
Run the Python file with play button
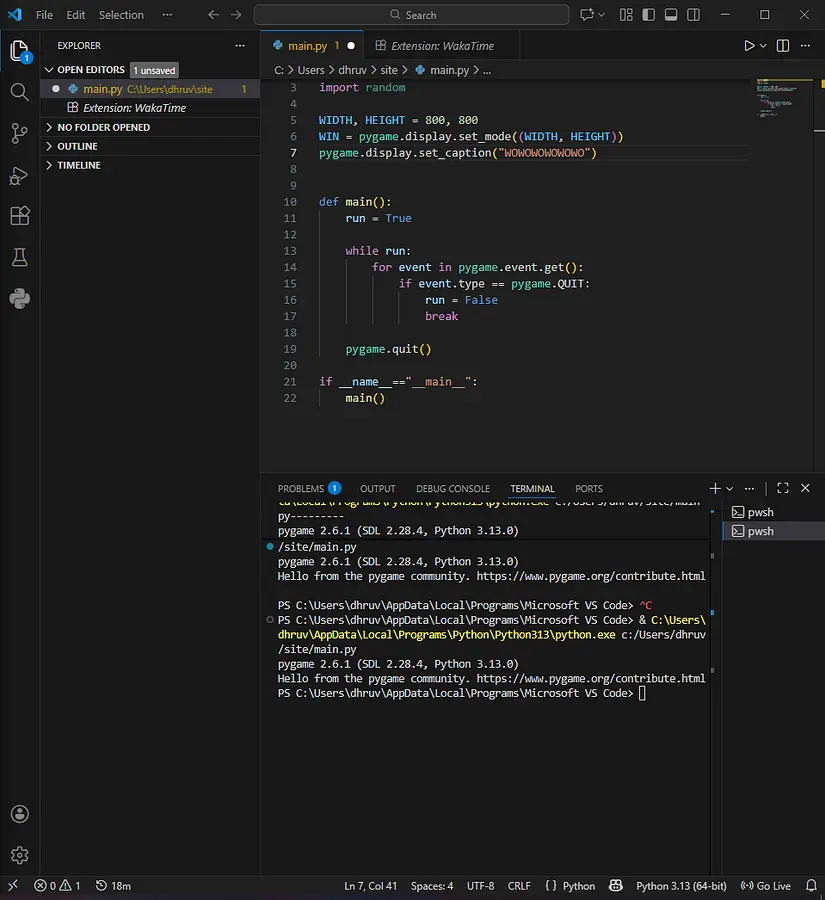[749, 46]
